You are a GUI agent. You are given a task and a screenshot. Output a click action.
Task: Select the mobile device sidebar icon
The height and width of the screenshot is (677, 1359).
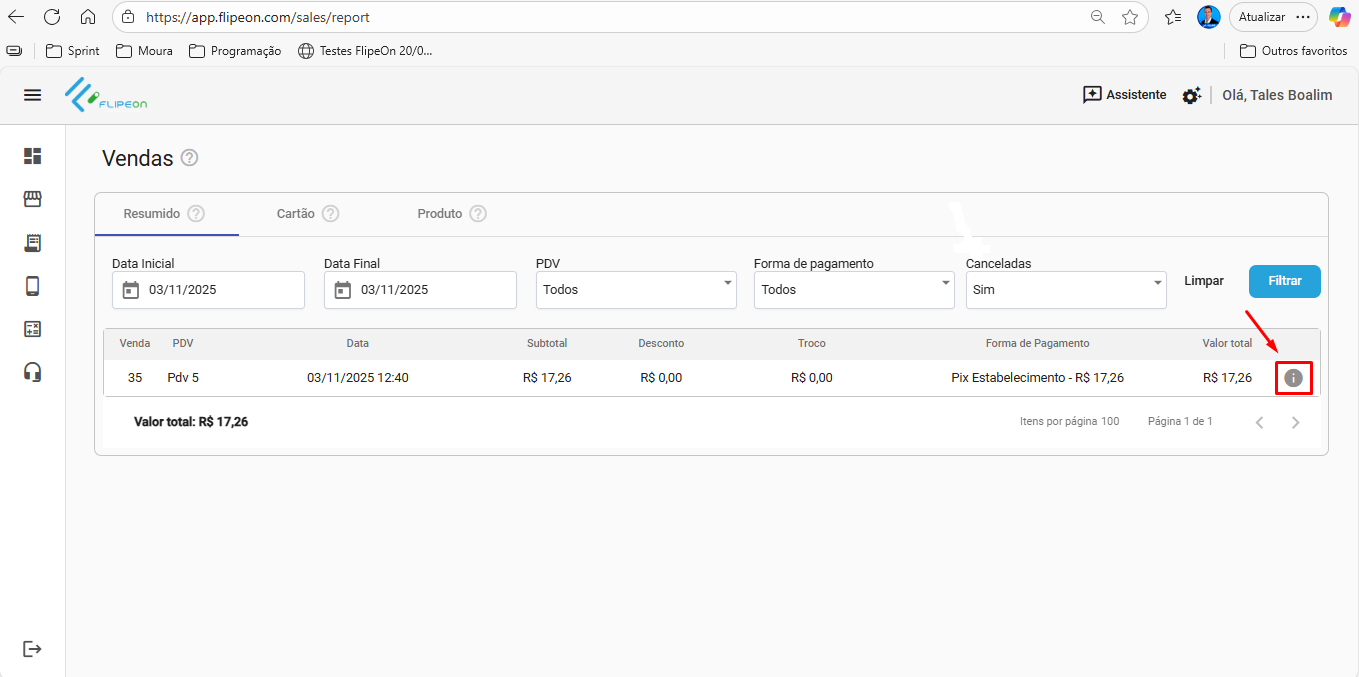click(x=33, y=287)
